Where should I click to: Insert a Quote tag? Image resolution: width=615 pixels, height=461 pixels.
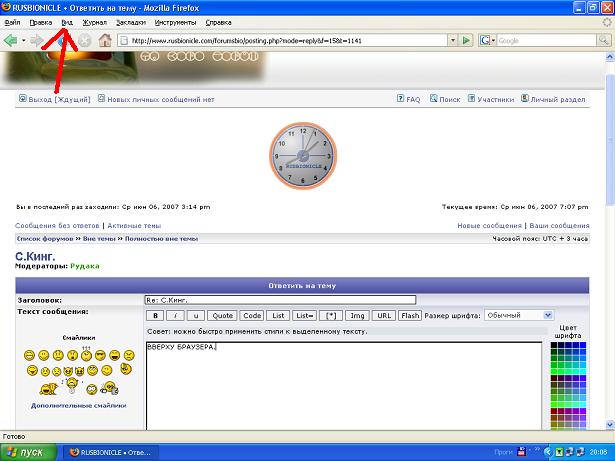(x=222, y=315)
